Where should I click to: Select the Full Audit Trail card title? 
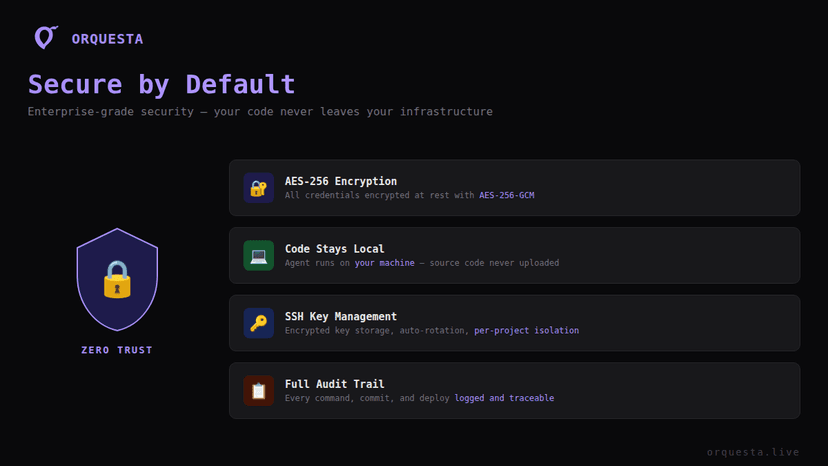pos(334,384)
